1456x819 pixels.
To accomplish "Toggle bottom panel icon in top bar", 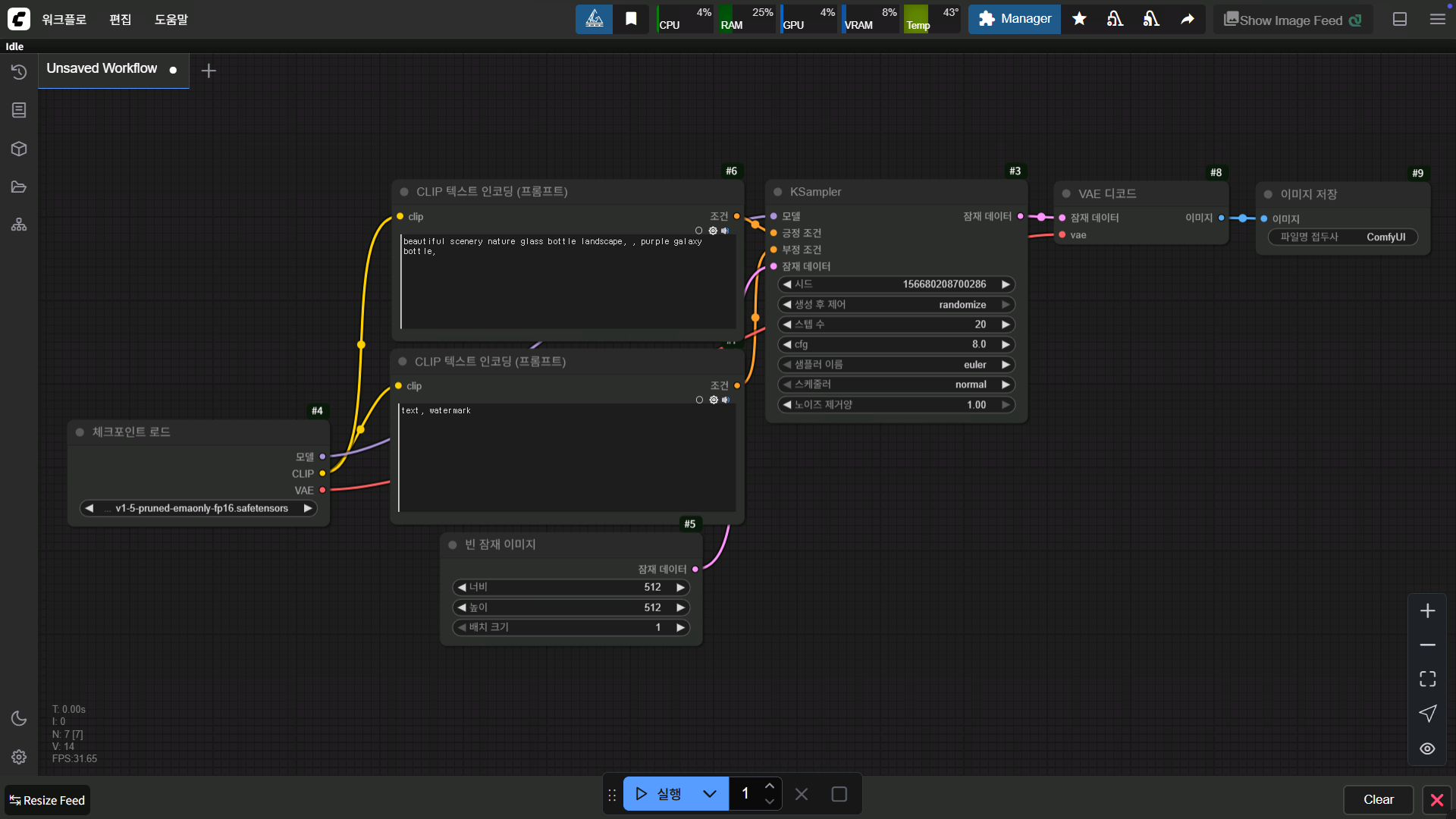I will click(x=1400, y=19).
